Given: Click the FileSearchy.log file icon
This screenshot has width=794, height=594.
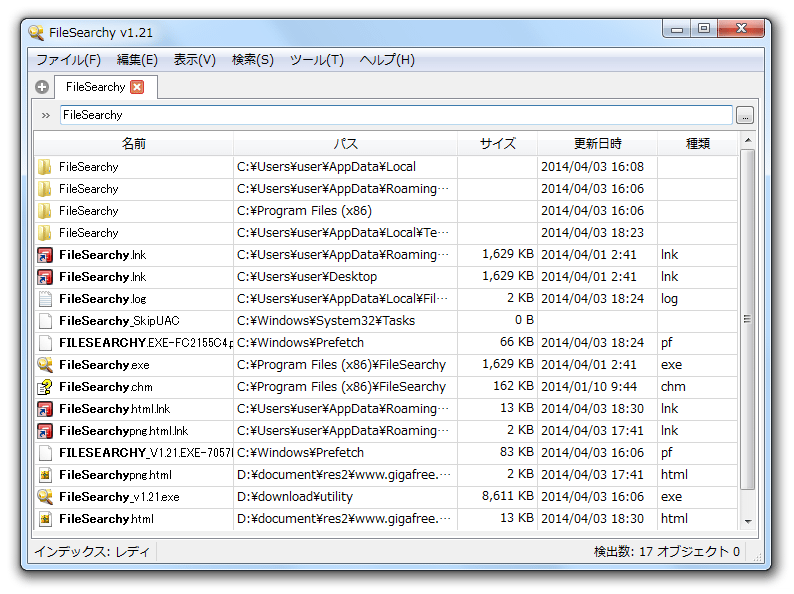Looking at the screenshot, I should [x=45, y=299].
